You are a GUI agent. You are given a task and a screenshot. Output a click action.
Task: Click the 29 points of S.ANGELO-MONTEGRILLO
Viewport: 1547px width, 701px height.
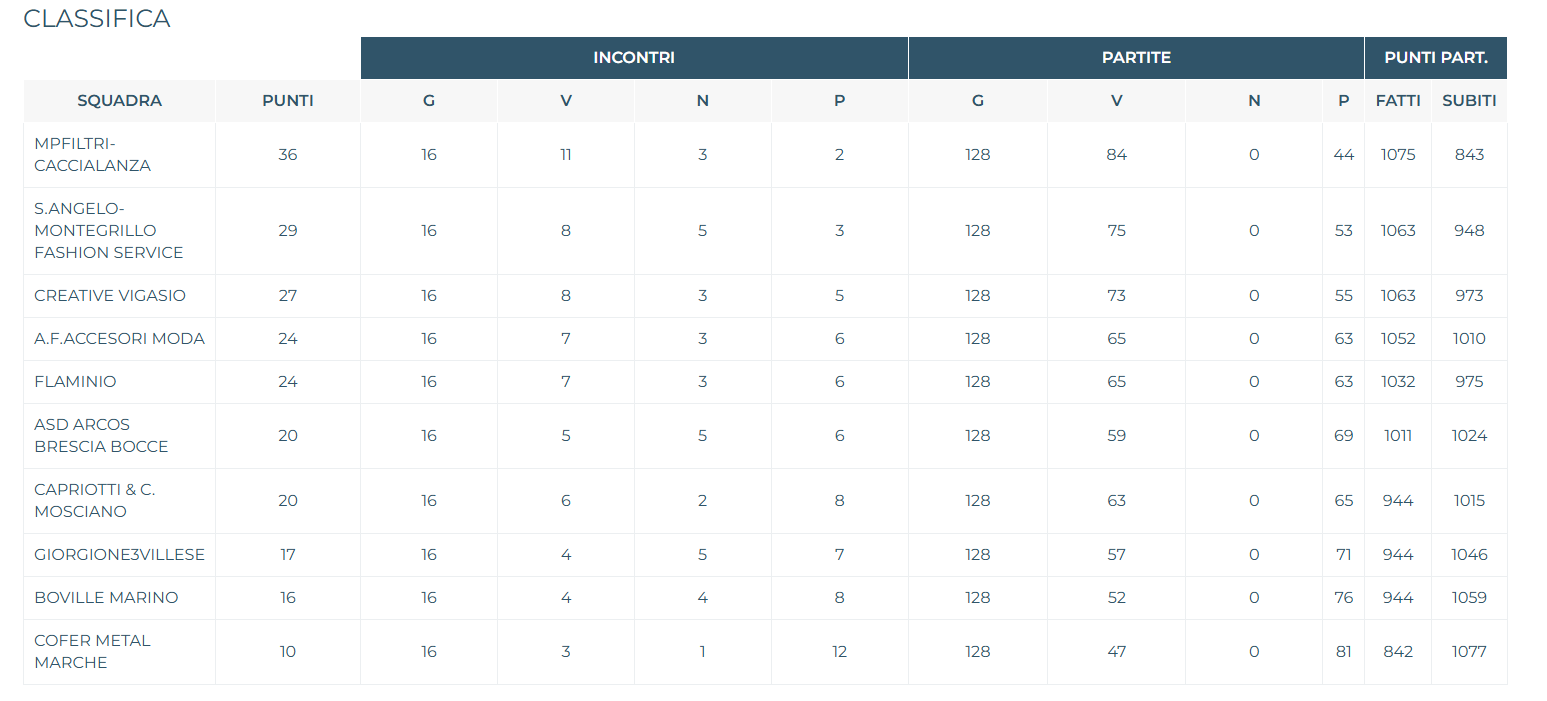[288, 231]
